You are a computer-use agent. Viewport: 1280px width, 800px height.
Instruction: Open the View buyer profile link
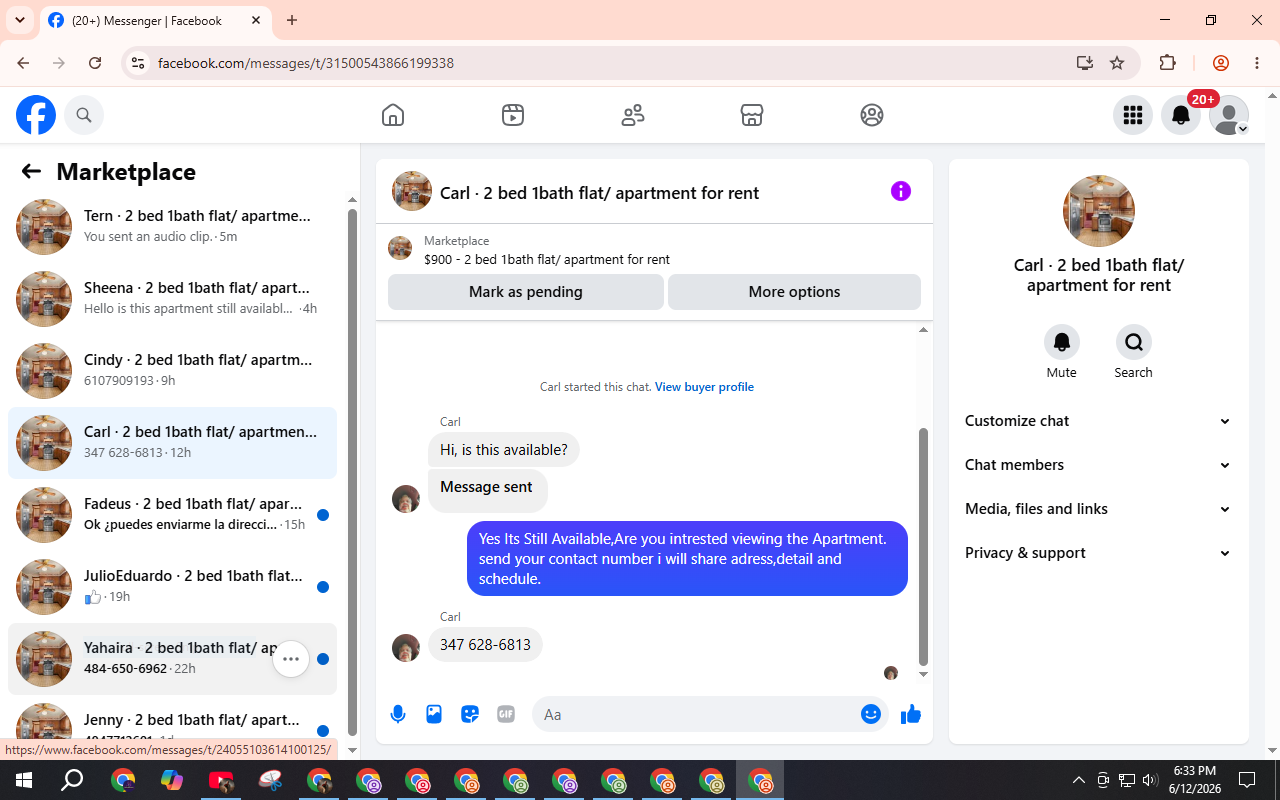(x=704, y=387)
